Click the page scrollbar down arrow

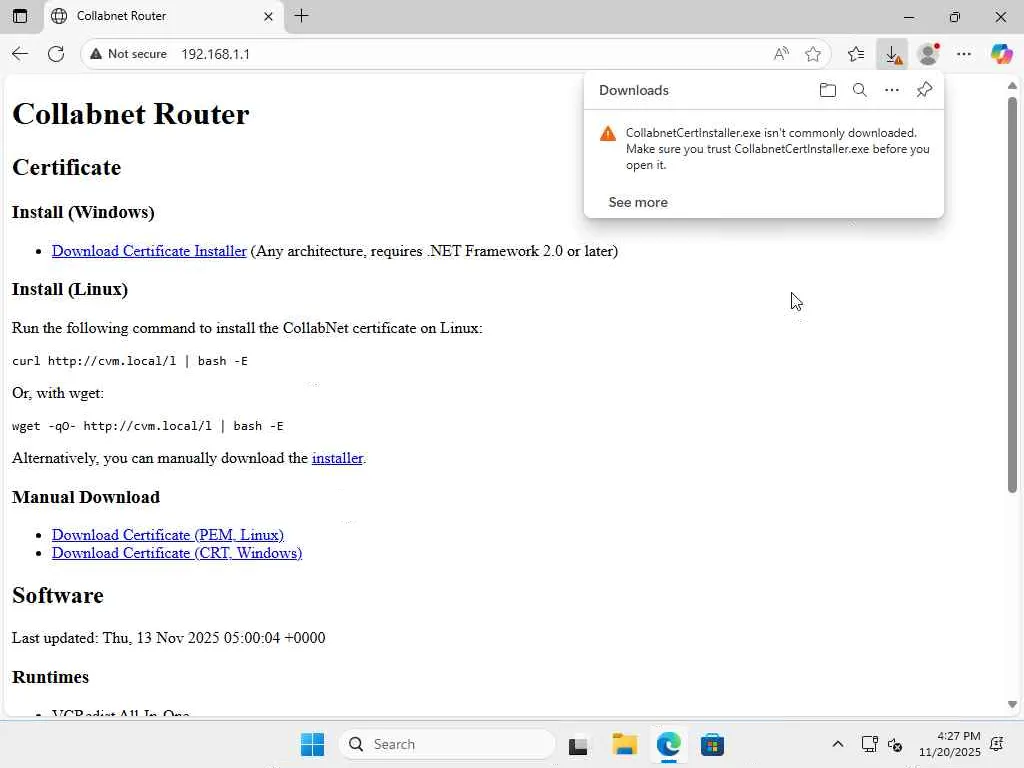[1012, 705]
